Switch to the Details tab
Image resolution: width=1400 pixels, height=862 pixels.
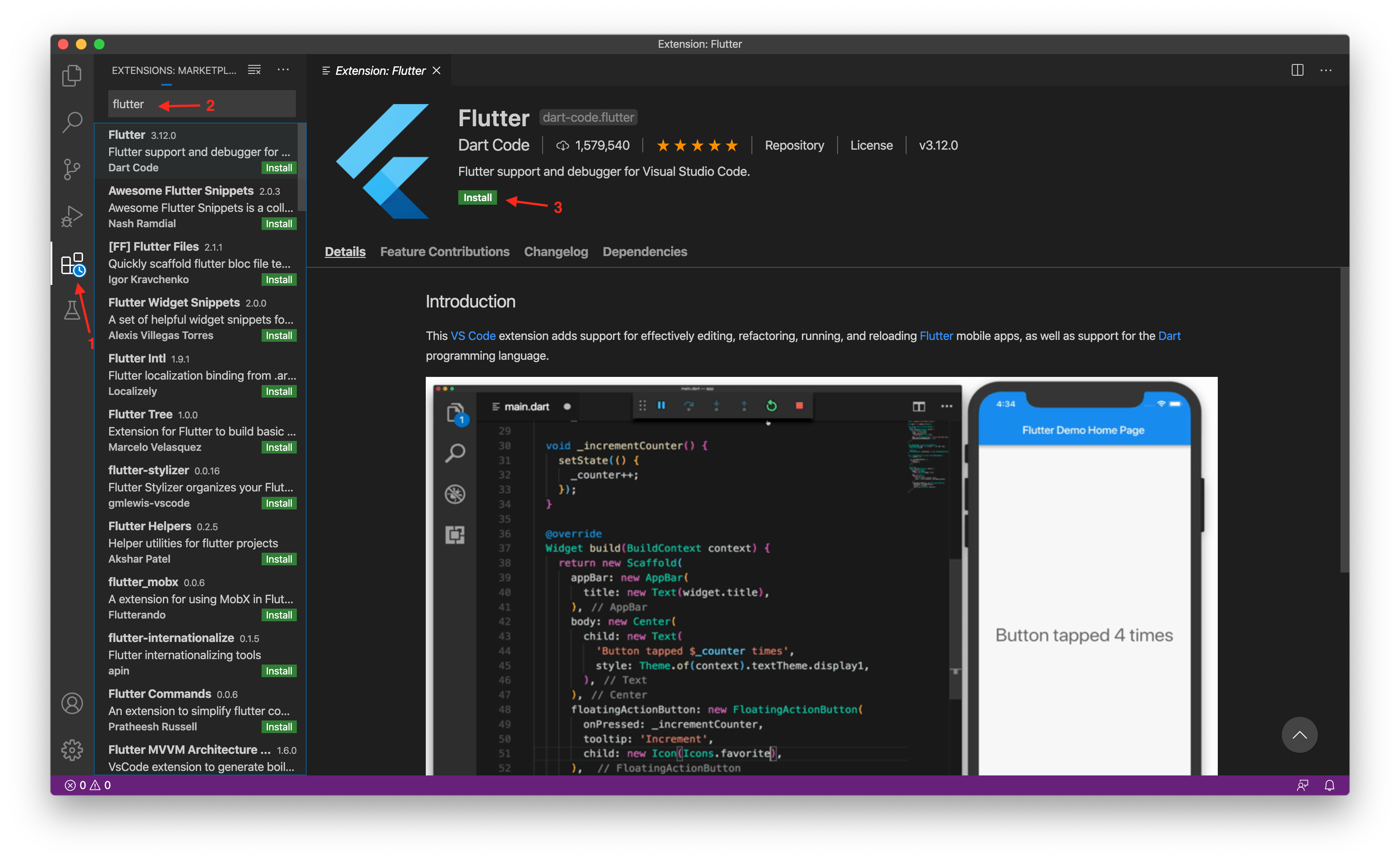pos(345,252)
